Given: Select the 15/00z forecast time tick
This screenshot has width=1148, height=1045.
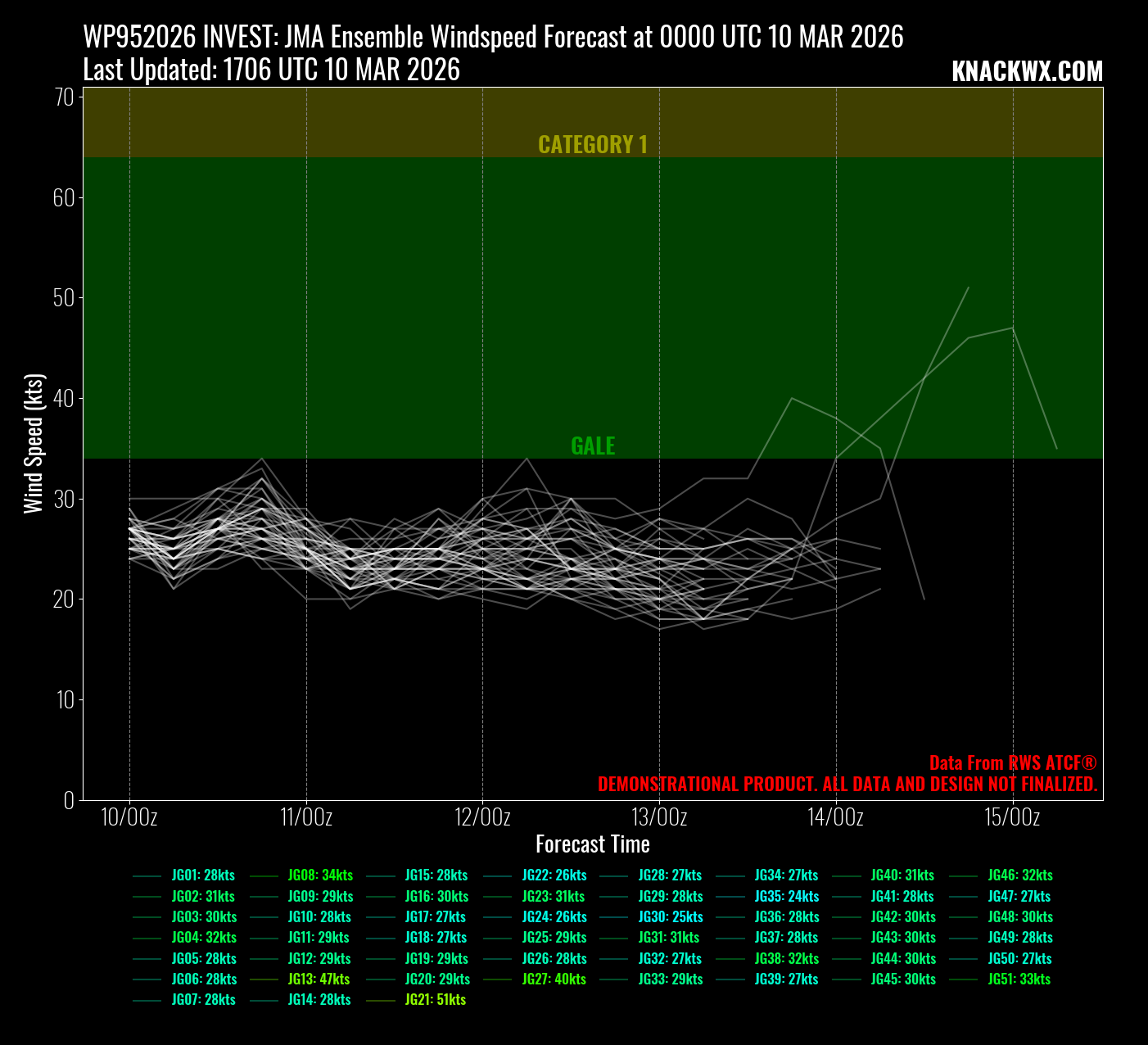Looking at the screenshot, I should pyautogui.click(x=1013, y=817).
